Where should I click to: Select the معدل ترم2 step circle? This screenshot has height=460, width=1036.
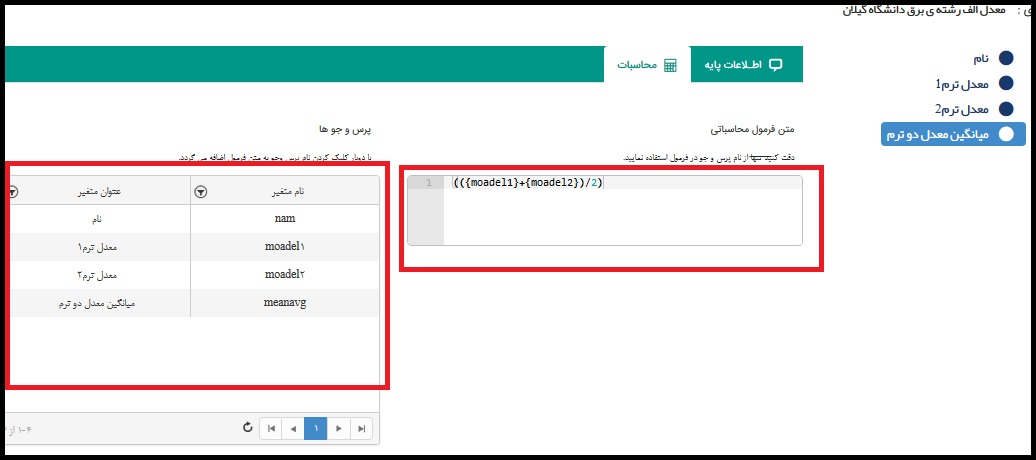(1006, 109)
